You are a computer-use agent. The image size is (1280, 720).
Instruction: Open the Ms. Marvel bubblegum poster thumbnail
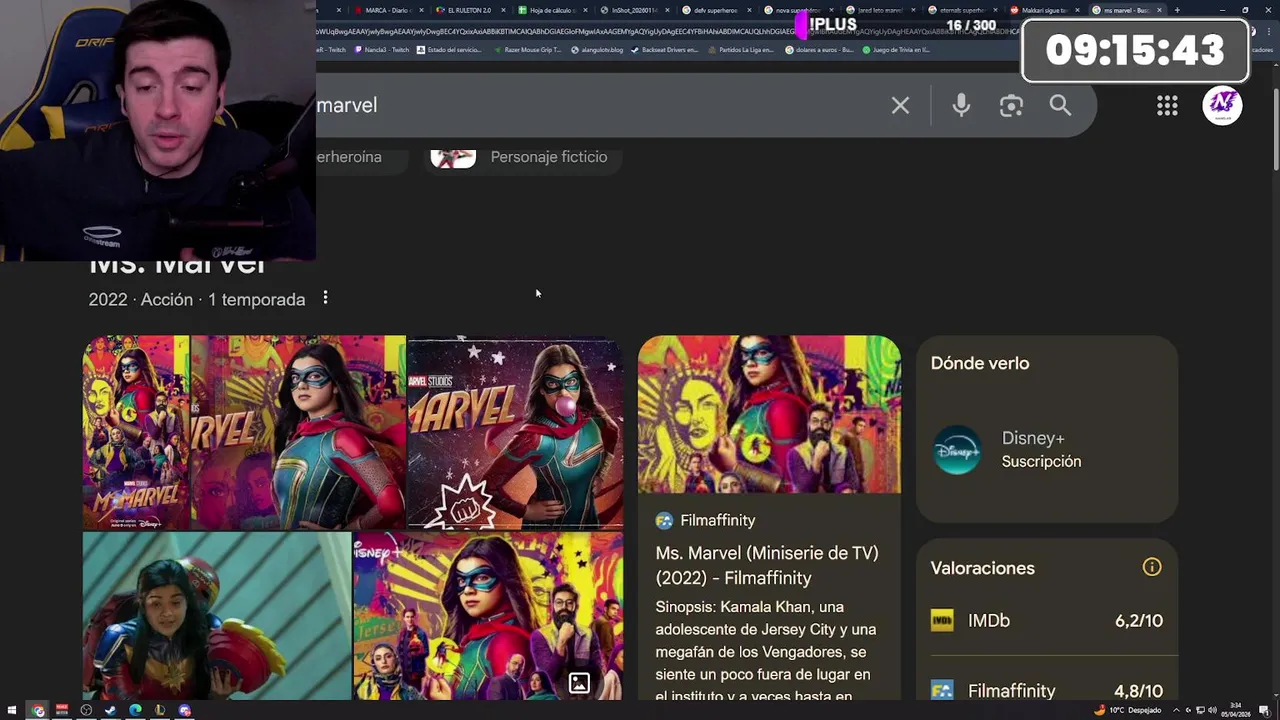click(x=515, y=432)
